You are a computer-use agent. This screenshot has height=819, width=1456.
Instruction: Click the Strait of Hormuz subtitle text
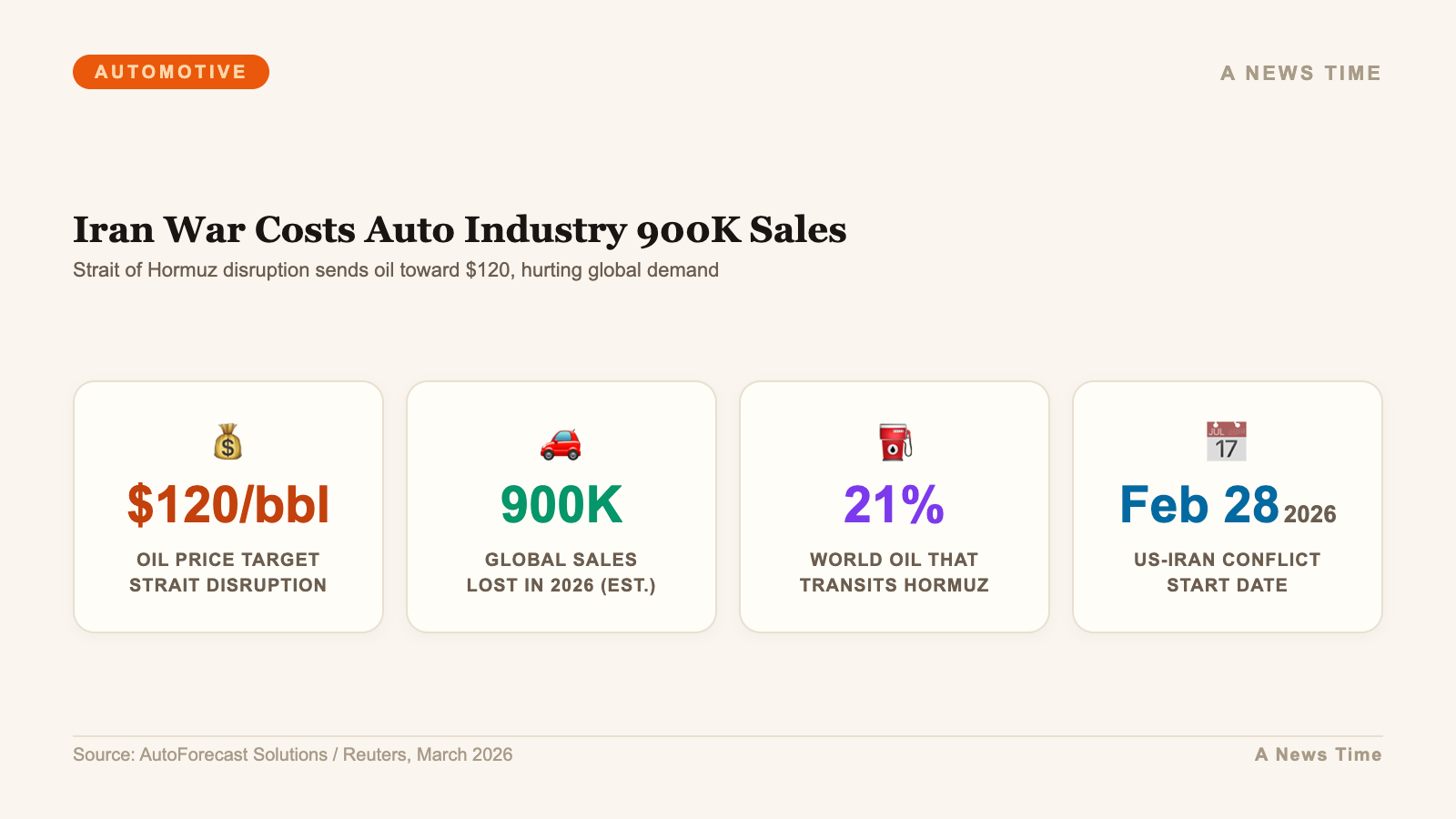pos(396,270)
